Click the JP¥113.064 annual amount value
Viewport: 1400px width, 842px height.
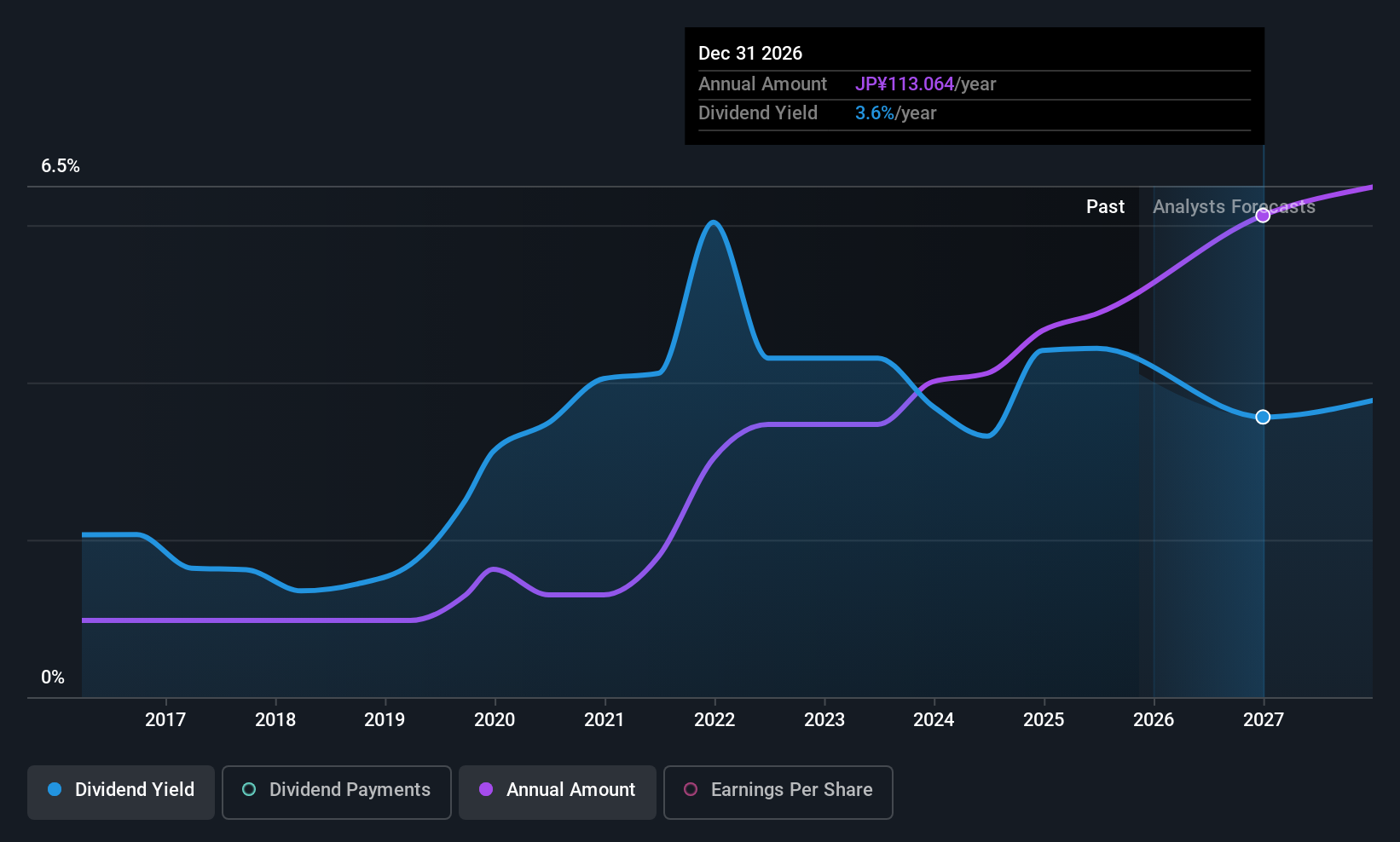[x=905, y=84]
